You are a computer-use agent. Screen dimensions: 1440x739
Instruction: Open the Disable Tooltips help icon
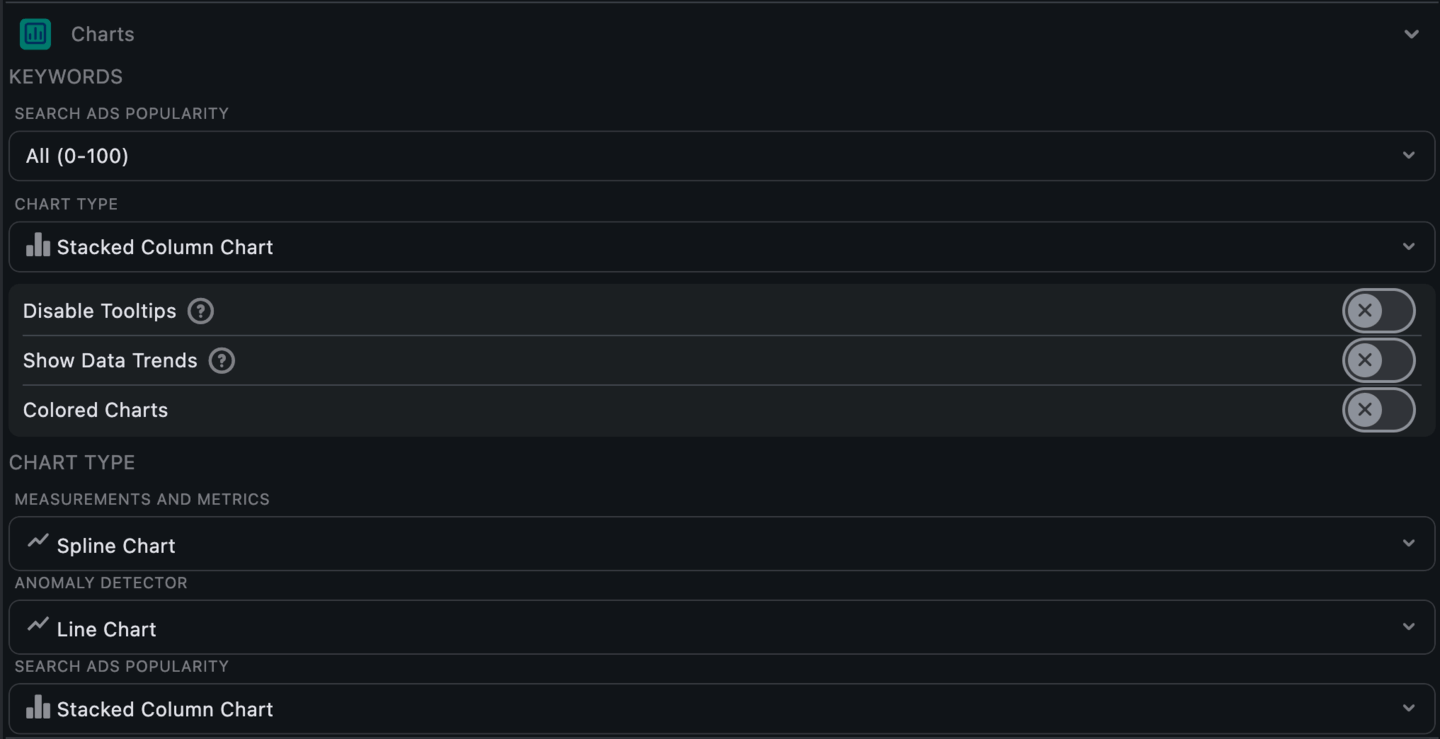(199, 311)
